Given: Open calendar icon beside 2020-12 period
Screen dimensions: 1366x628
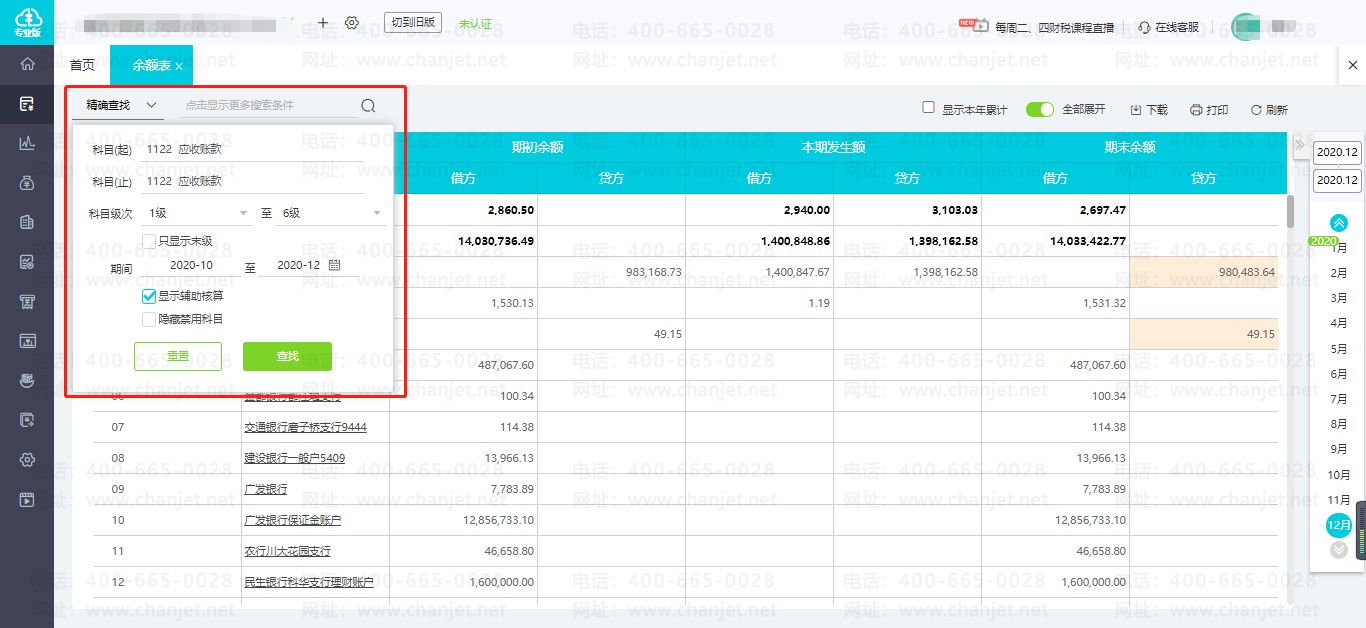Looking at the screenshot, I should pyautogui.click(x=334, y=265).
